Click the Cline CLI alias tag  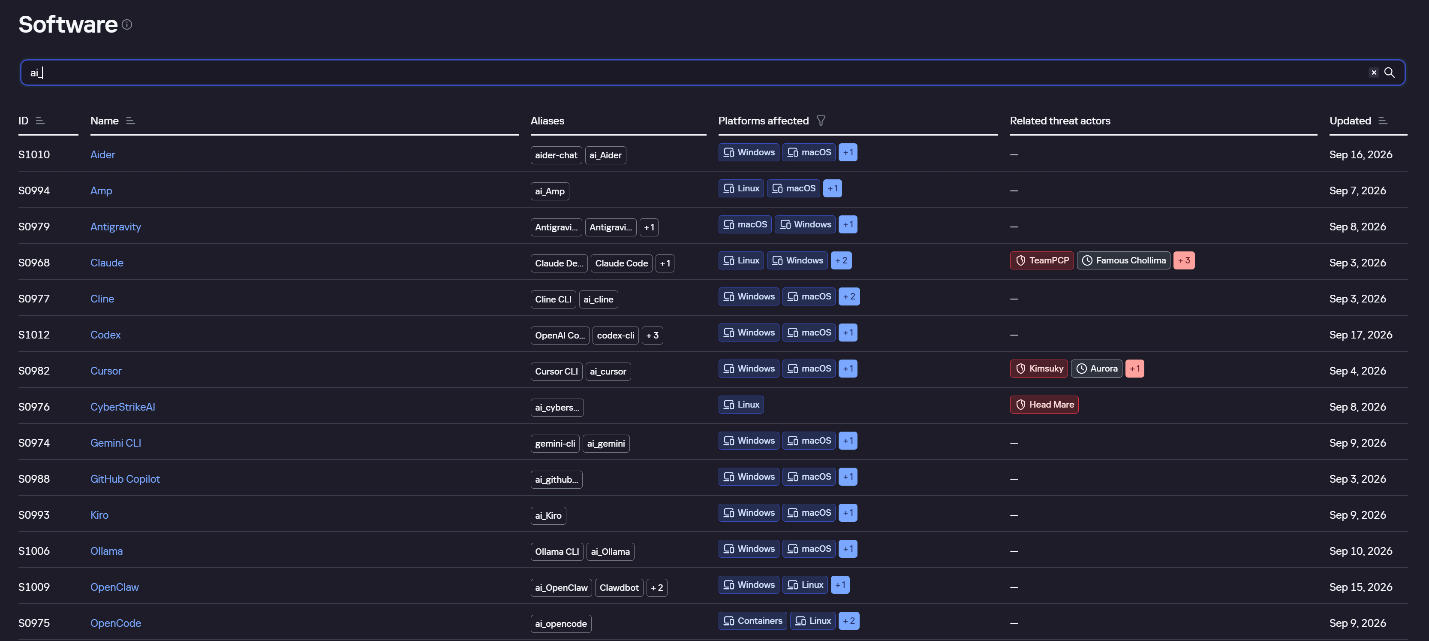(x=554, y=299)
